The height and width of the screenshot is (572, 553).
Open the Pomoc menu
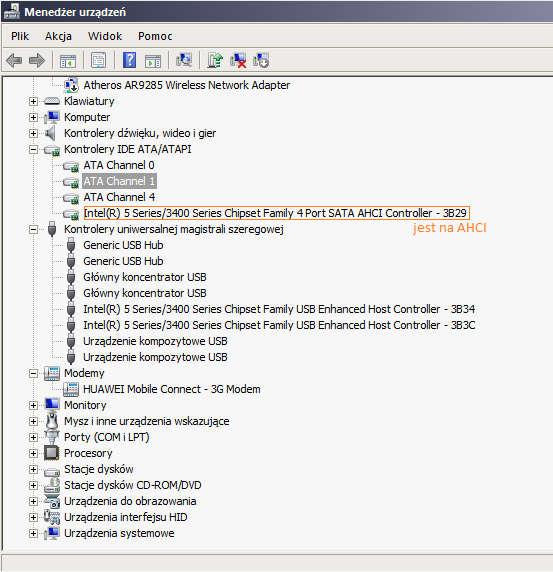click(155, 36)
